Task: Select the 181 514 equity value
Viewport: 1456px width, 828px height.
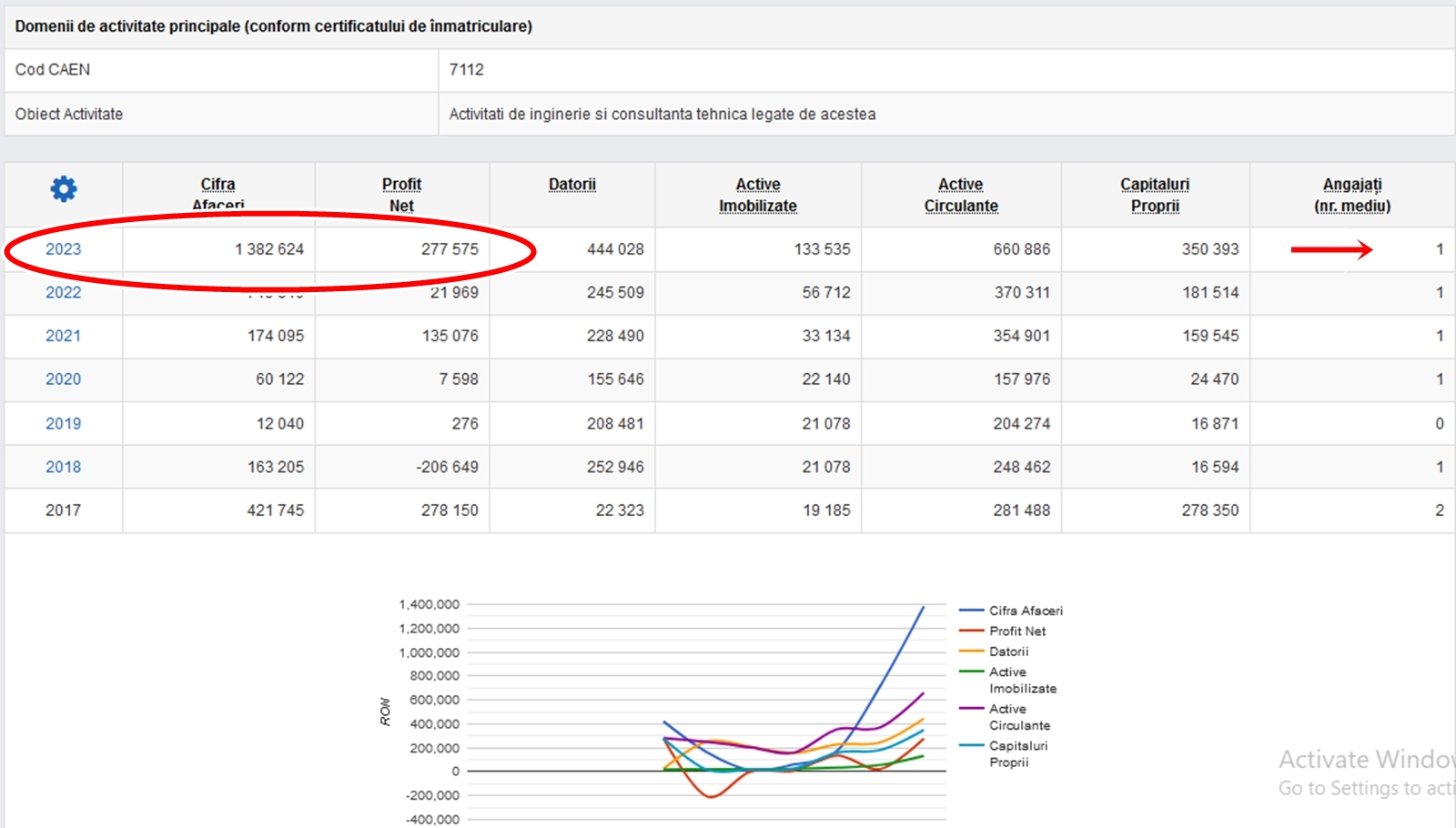Action: (x=1210, y=293)
